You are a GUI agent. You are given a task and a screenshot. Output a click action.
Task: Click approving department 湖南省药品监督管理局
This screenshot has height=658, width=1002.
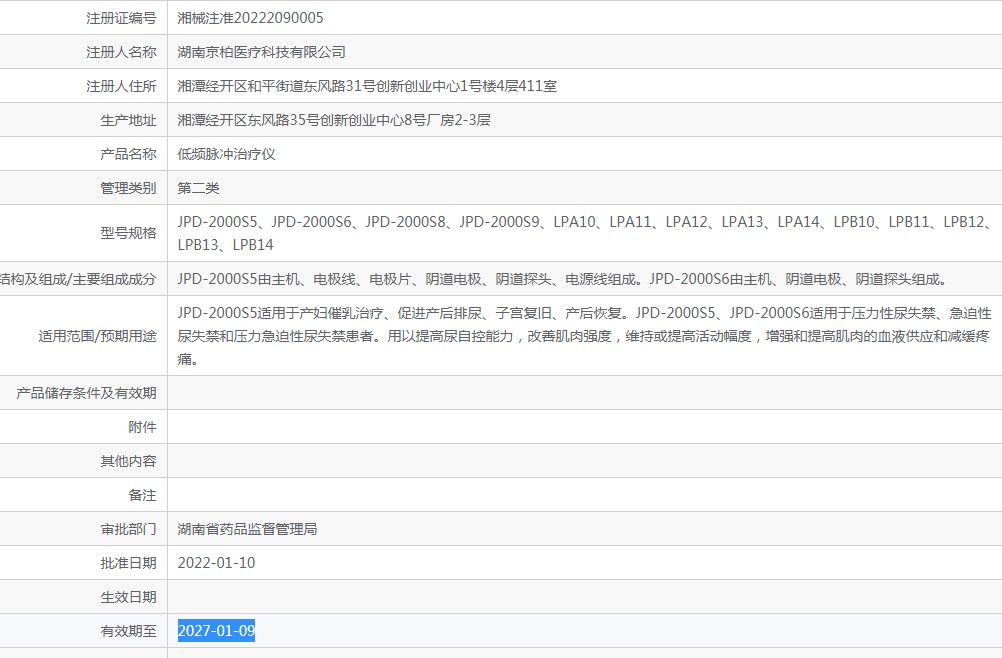click(x=247, y=529)
